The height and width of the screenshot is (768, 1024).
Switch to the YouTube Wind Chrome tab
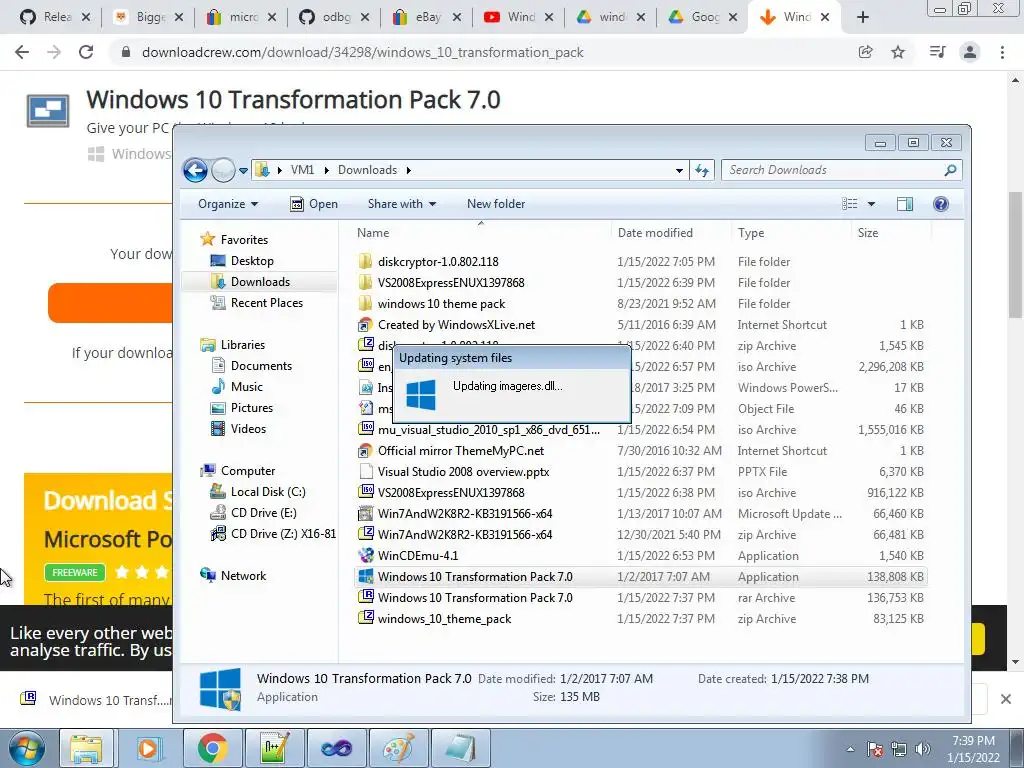click(520, 17)
